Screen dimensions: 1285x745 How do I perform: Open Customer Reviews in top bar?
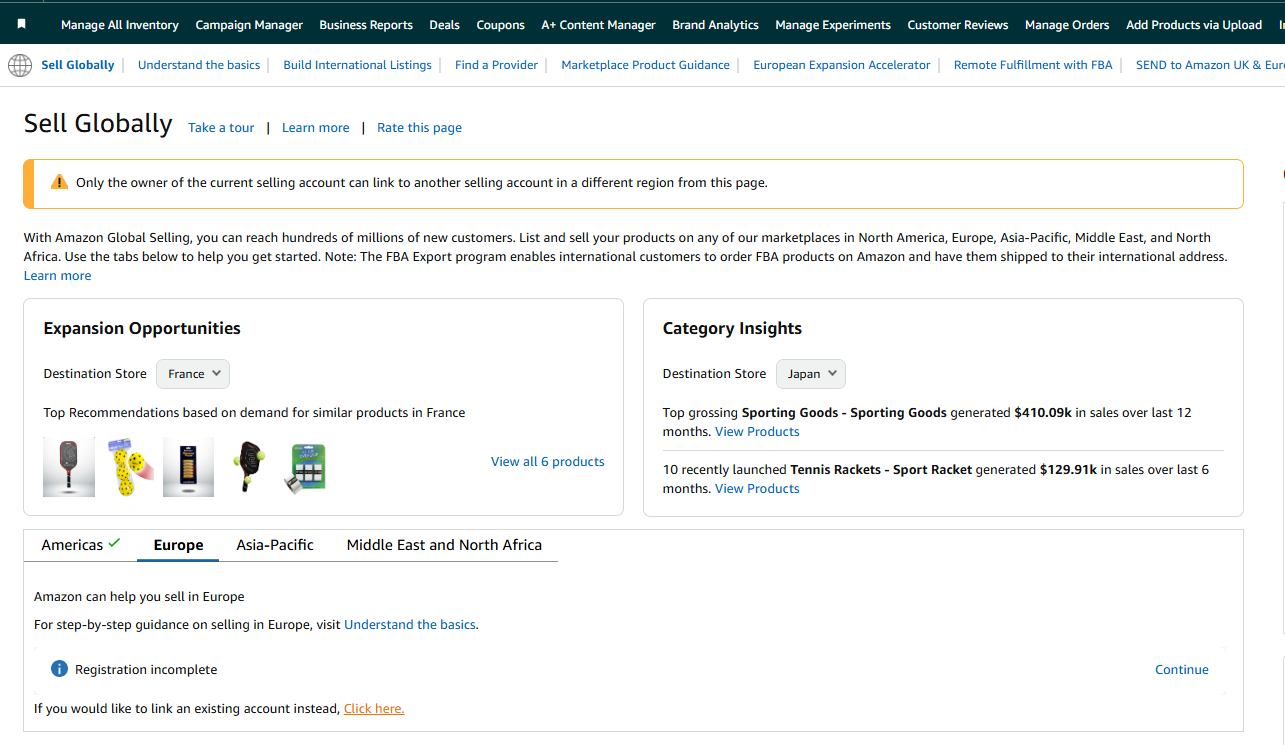point(958,25)
